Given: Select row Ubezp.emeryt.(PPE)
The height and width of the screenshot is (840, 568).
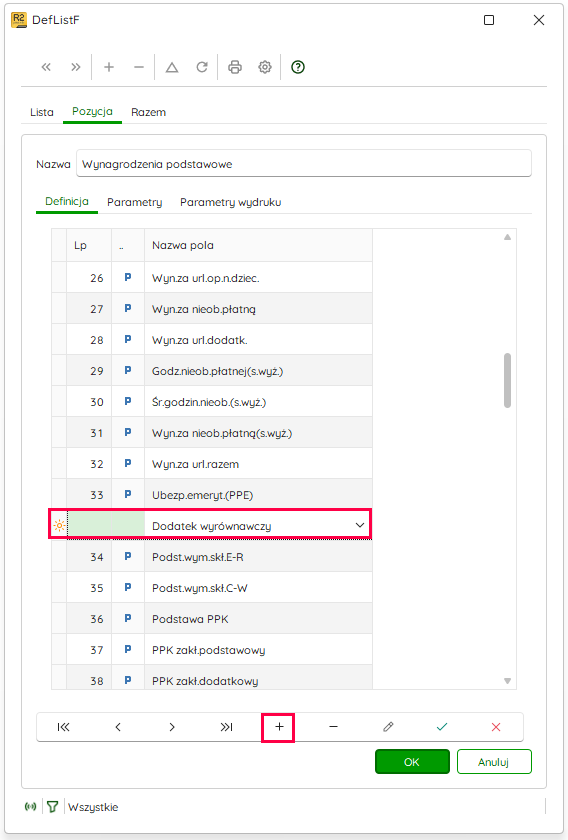Looking at the screenshot, I should [x=212, y=495].
